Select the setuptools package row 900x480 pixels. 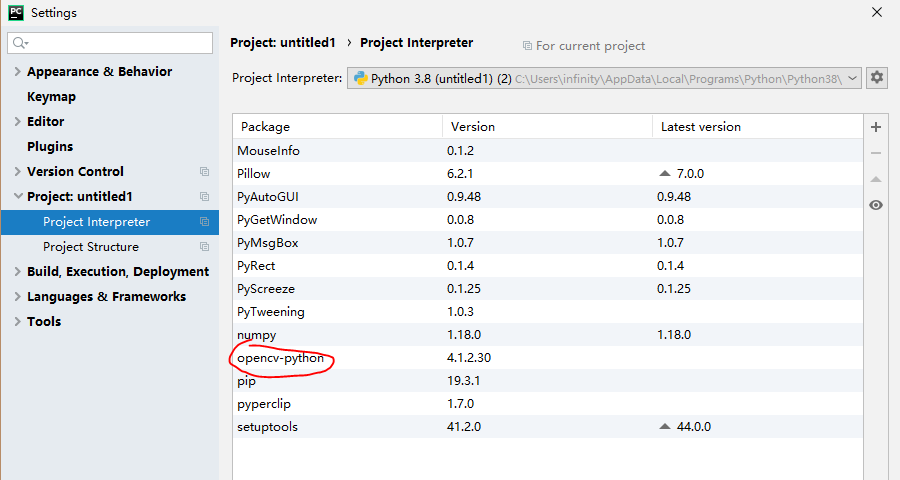tap(548, 426)
